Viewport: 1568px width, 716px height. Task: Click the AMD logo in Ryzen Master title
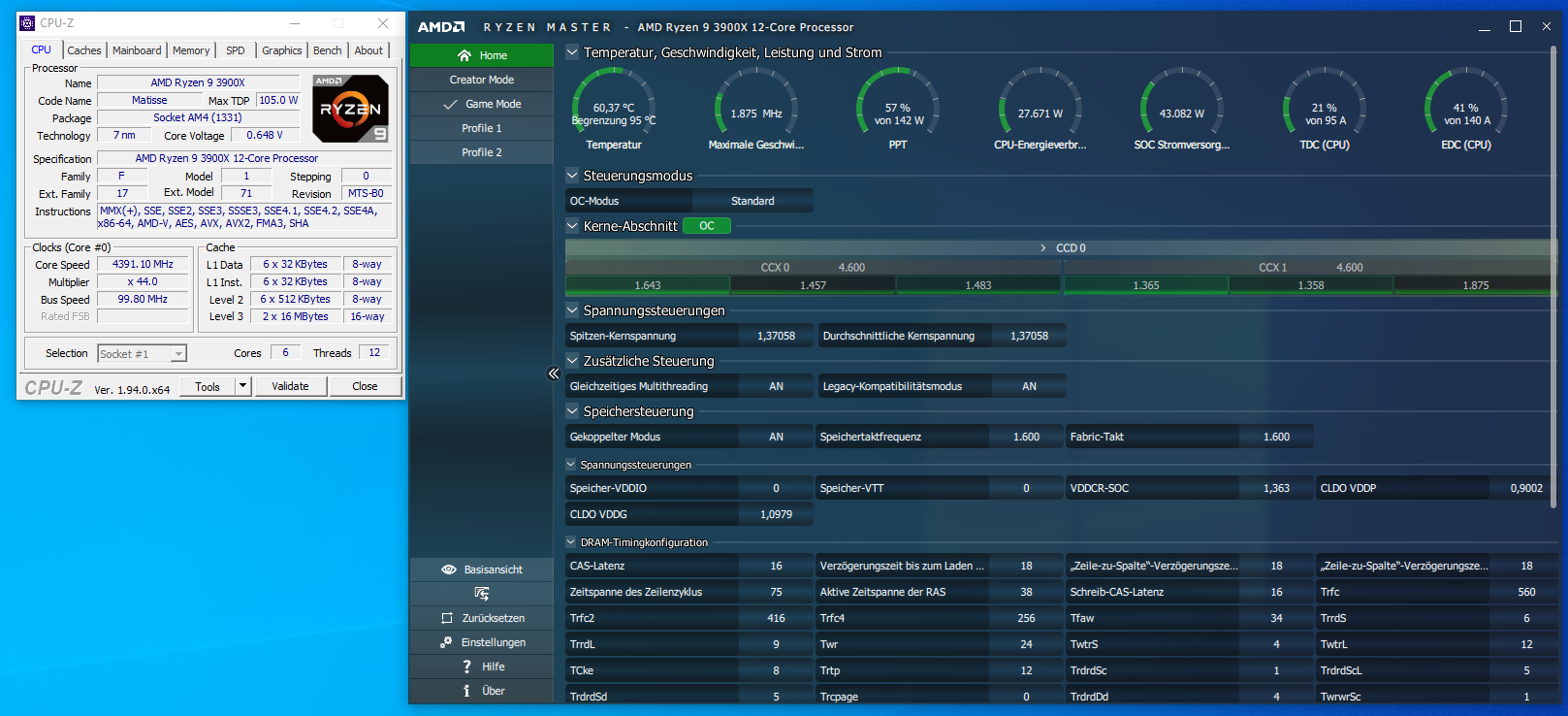[x=441, y=27]
